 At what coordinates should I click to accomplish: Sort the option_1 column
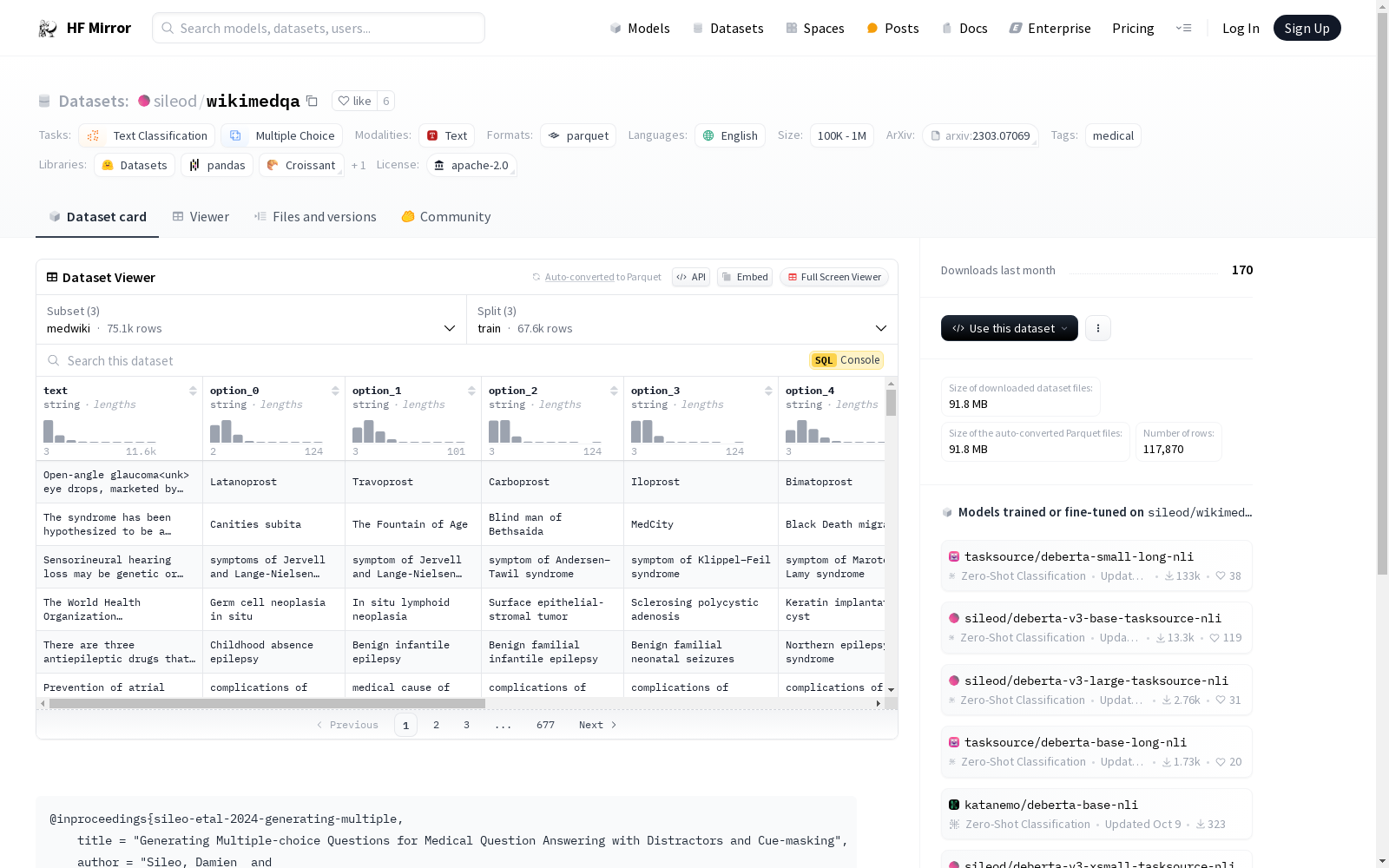click(x=471, y=391)
